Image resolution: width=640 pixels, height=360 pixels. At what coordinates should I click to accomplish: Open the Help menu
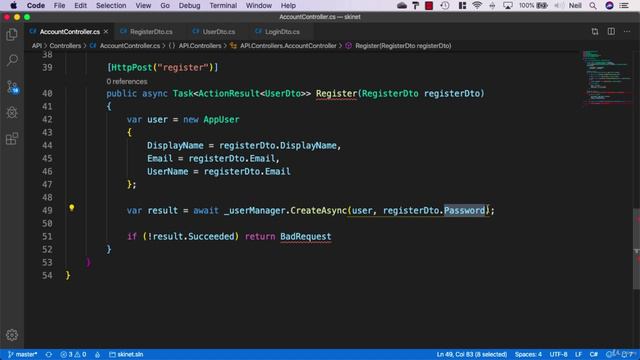pos(288,6)
